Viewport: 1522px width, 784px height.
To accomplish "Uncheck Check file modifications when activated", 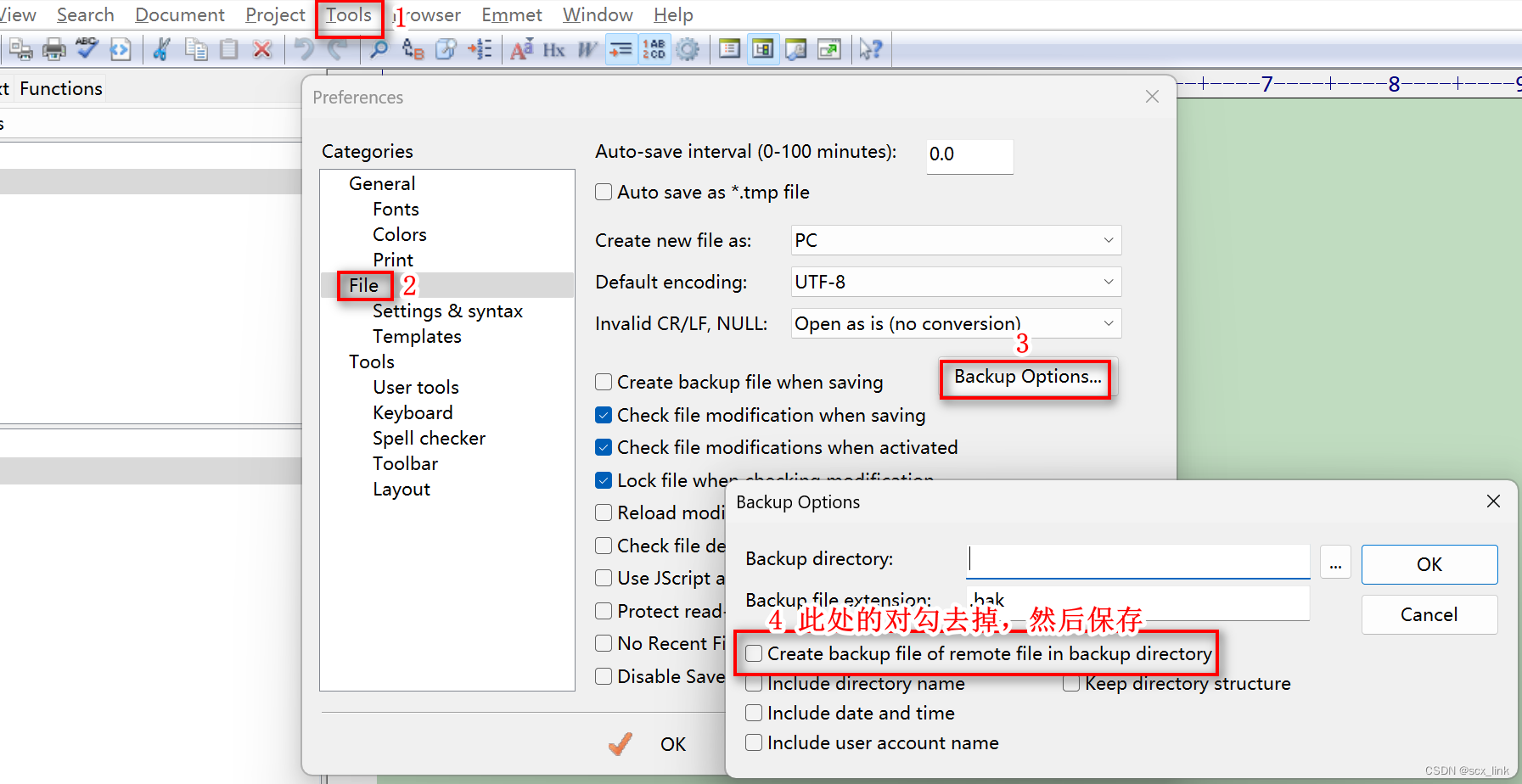I will [604, 447].
